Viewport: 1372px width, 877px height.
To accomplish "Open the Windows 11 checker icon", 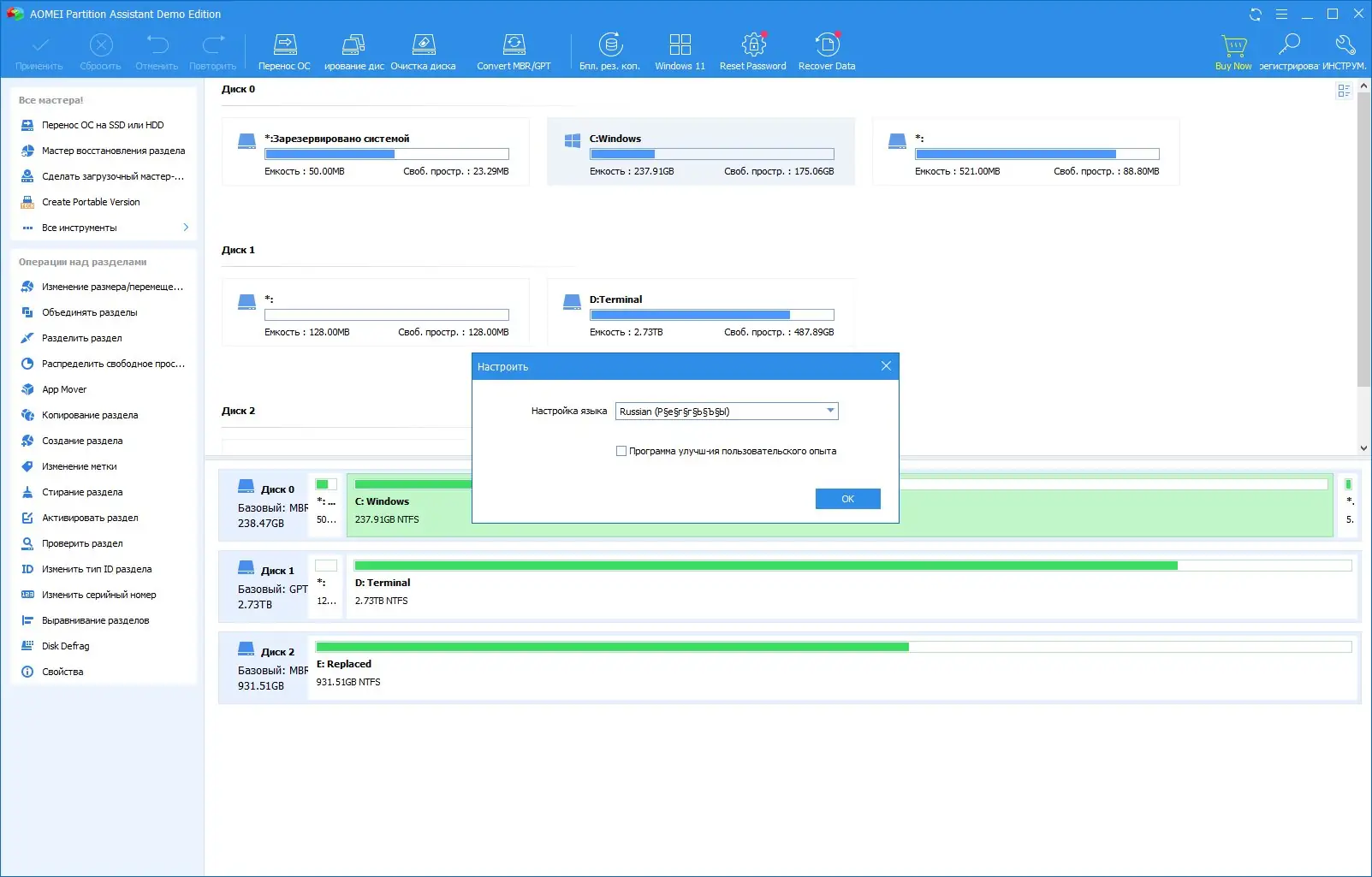I will coord(680,52).
